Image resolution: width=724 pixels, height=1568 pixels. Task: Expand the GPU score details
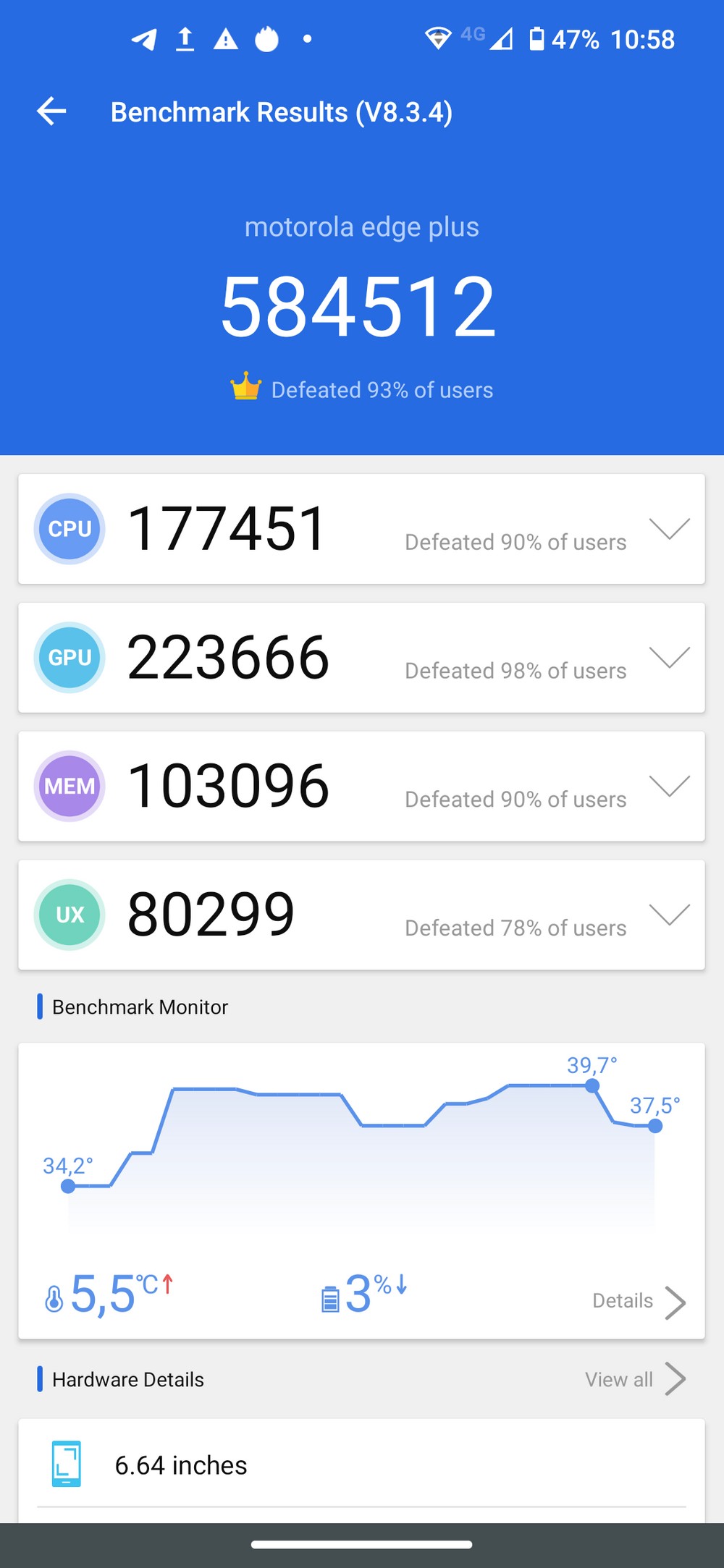click(670, 658)
